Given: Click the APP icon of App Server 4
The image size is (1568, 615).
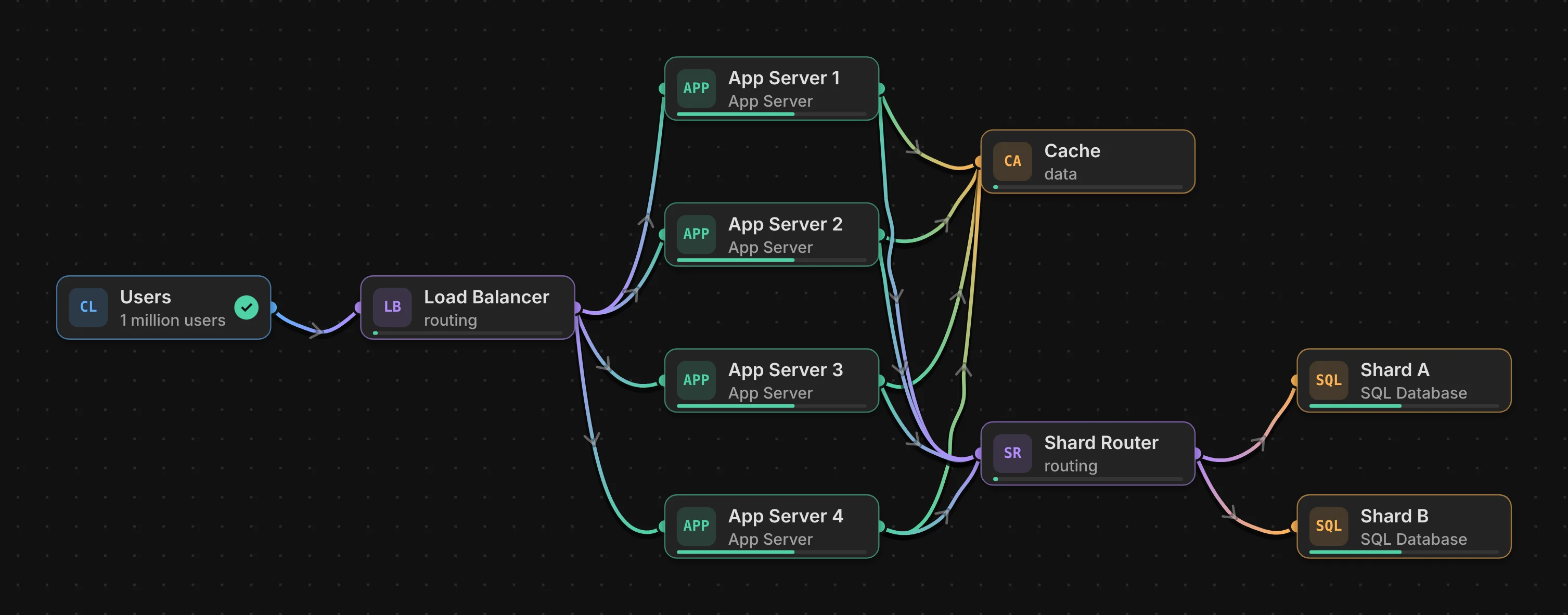Looking at the screenshot, I should (697, 526).
